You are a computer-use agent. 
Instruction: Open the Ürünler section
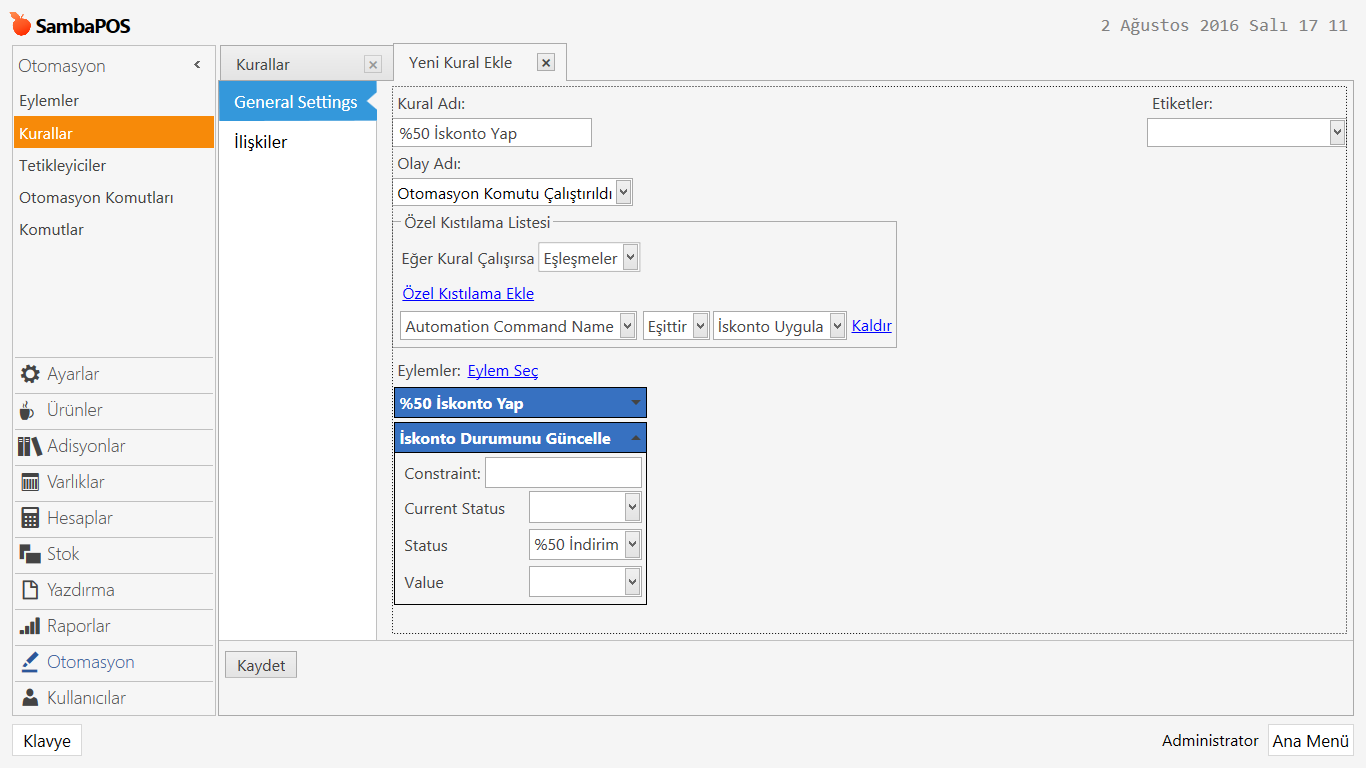pyautogui.click(x=114, y=410)
